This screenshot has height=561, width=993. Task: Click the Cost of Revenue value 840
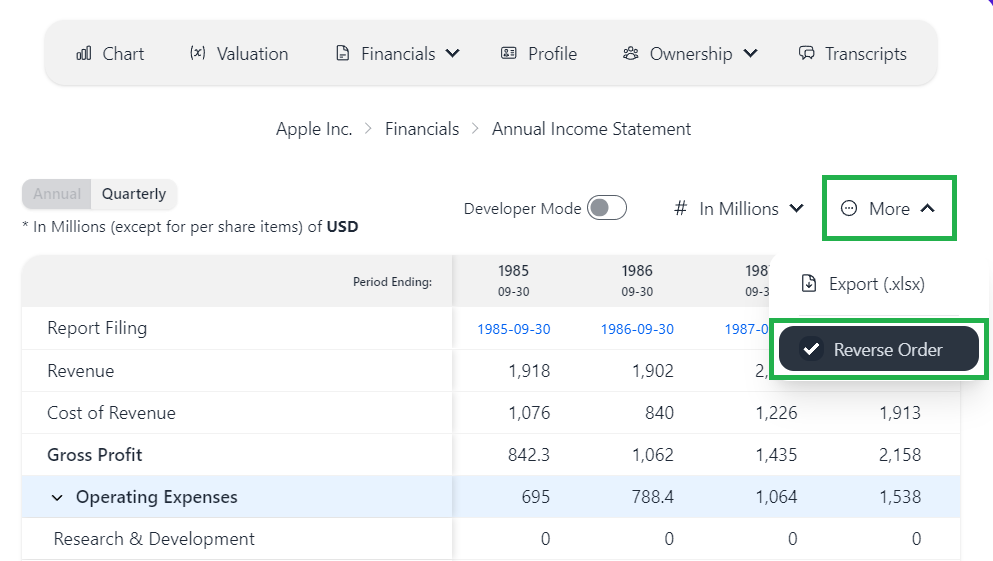pos(659,413)
